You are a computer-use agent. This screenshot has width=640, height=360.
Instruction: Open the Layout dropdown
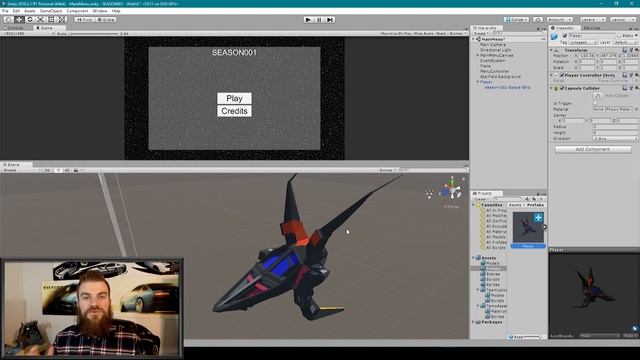pyautogui.click(x=623, y=20)
